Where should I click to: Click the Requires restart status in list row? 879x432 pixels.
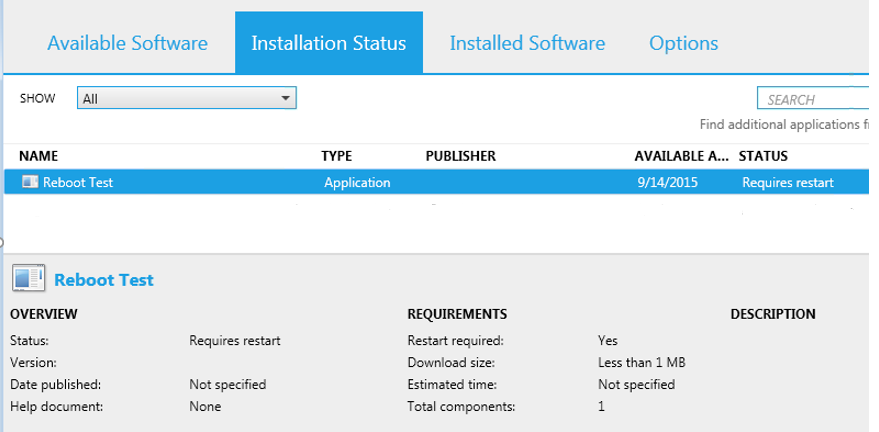(788, 183)
